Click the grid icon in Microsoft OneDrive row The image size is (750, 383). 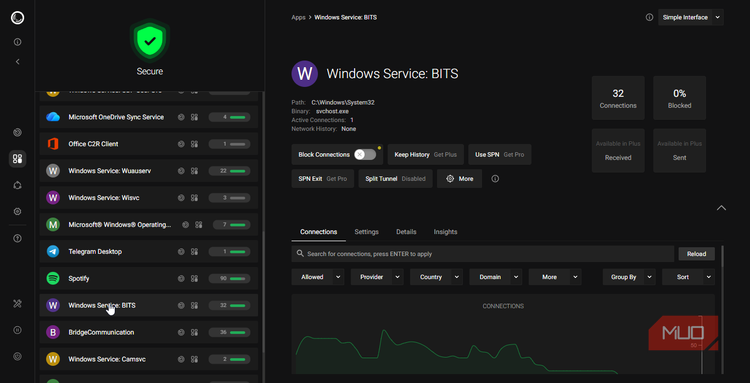click(194, 117)
